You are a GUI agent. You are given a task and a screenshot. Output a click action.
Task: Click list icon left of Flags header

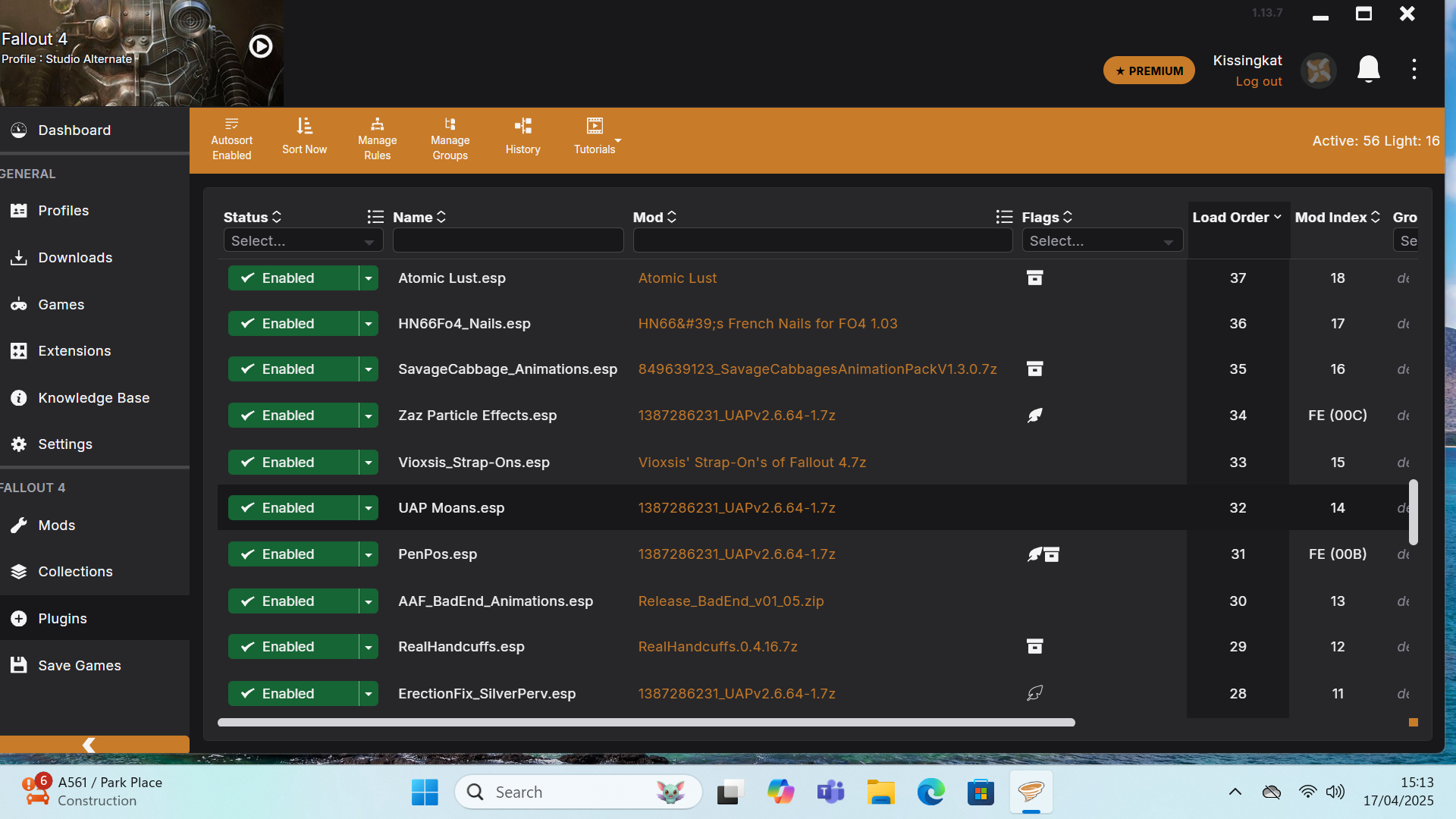[1004, 217]
